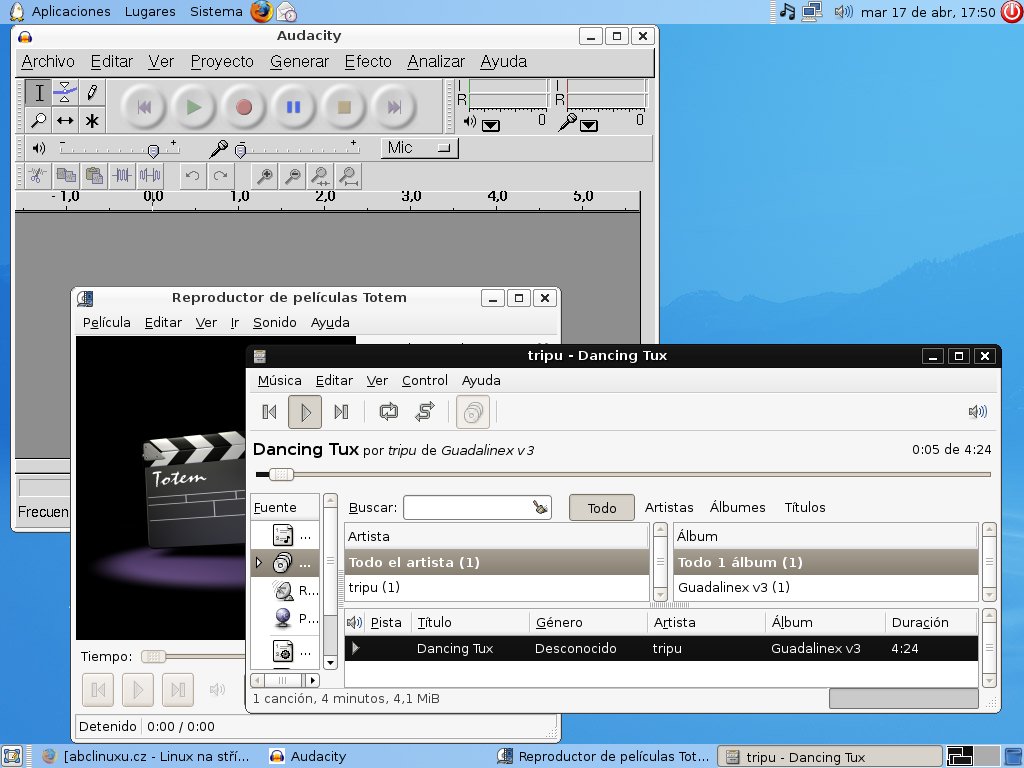Expand the library source tree arrow in Fuente
Viewport: 1024px width, 768px height.
coord(259,562)
